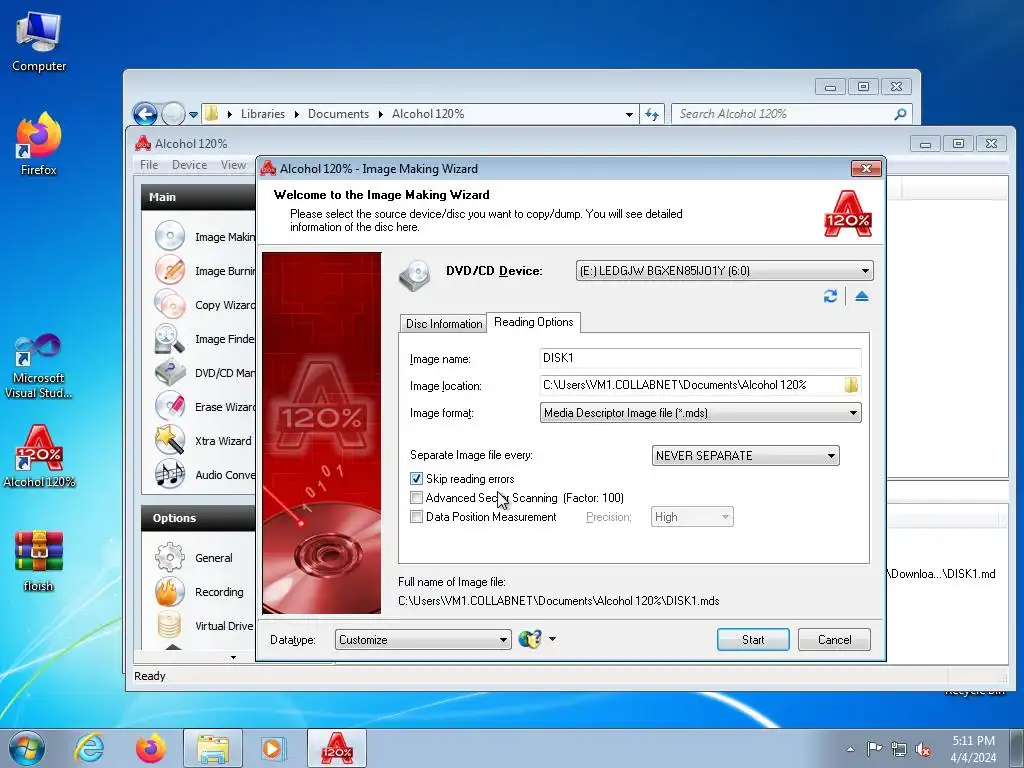Switch to Alcohol 120% taskbar button
Image resolution: width=1024 pixels, height=768 pixels.
337,748
